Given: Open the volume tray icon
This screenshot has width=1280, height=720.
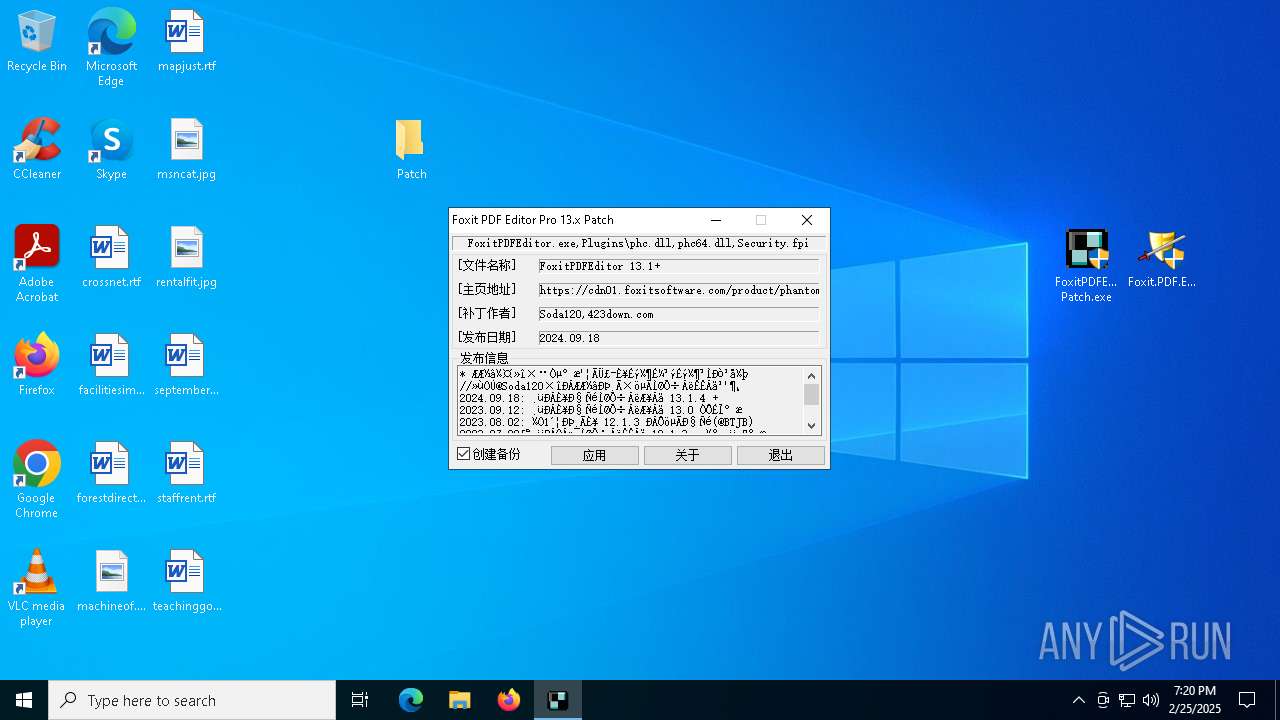Looking at the screenshot, I should point(1151,700).
